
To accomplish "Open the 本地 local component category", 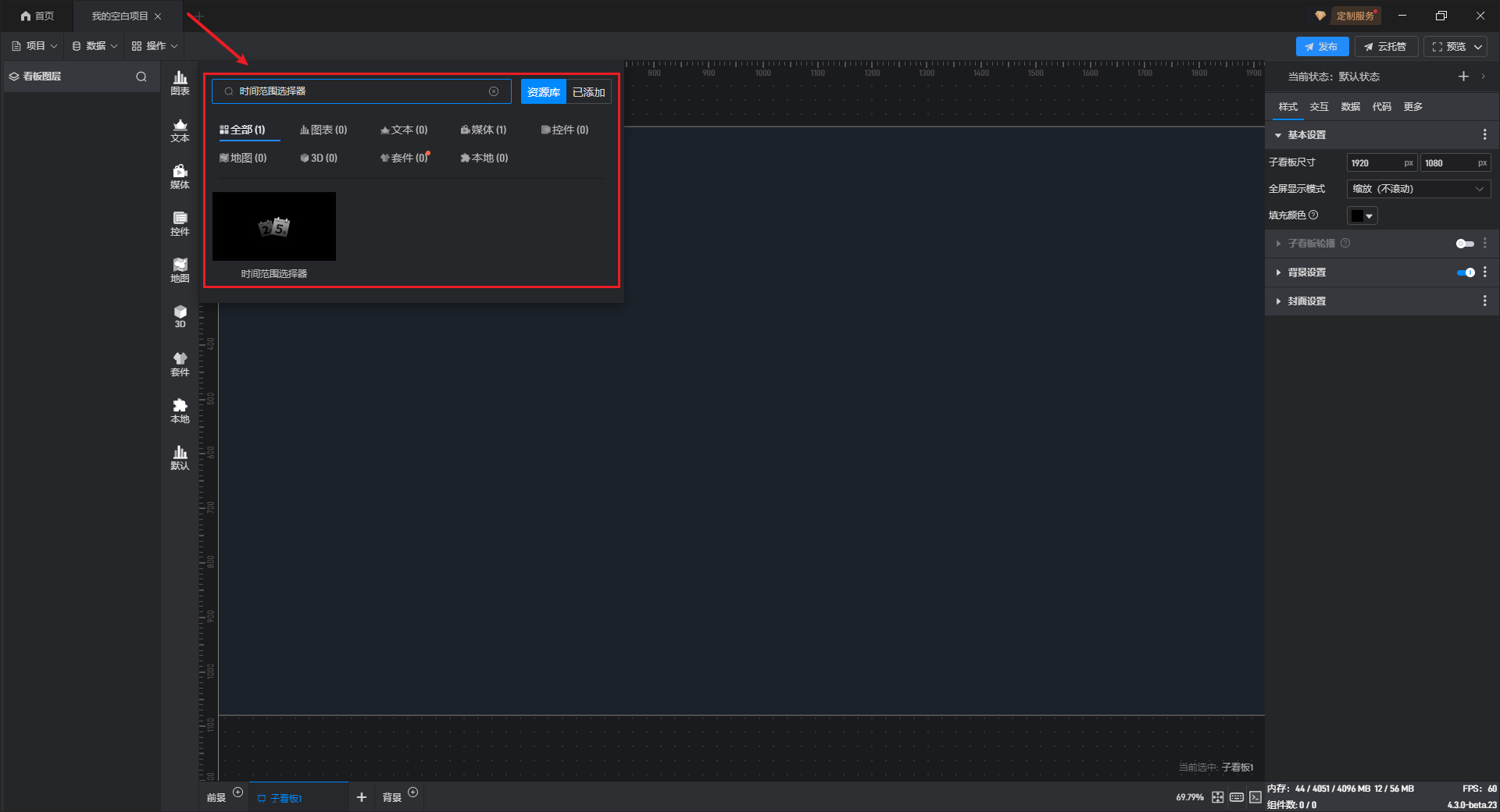I will (x=180, y=411).
